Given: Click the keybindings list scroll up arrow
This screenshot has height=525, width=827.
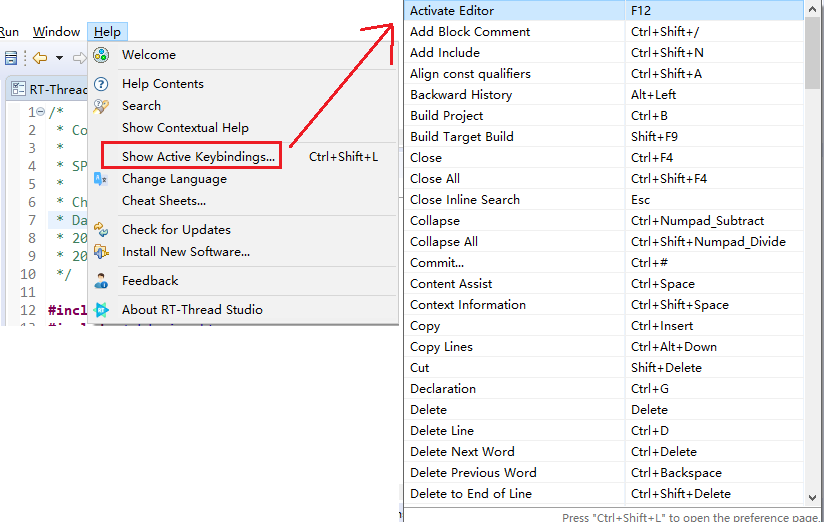Looking at the screenshot, I should (x=812, y=9).
